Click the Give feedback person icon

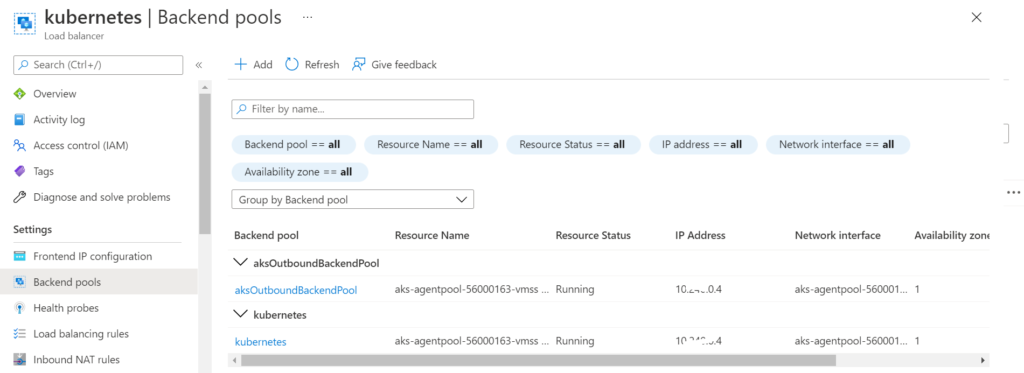coord(358,65)
